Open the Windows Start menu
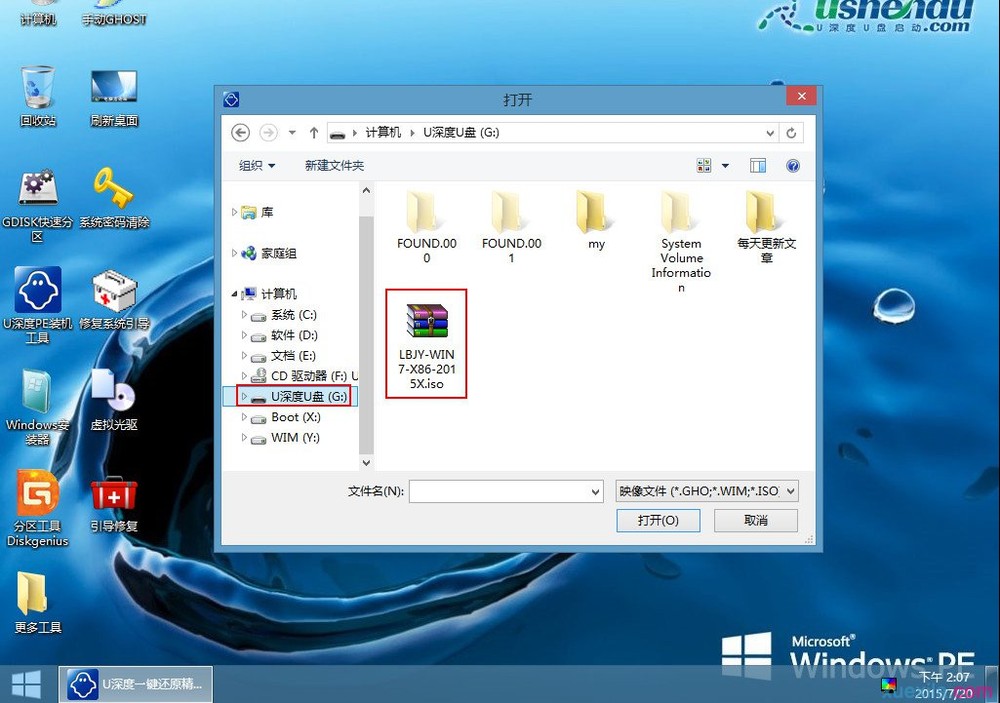 [x=26, y=684]
